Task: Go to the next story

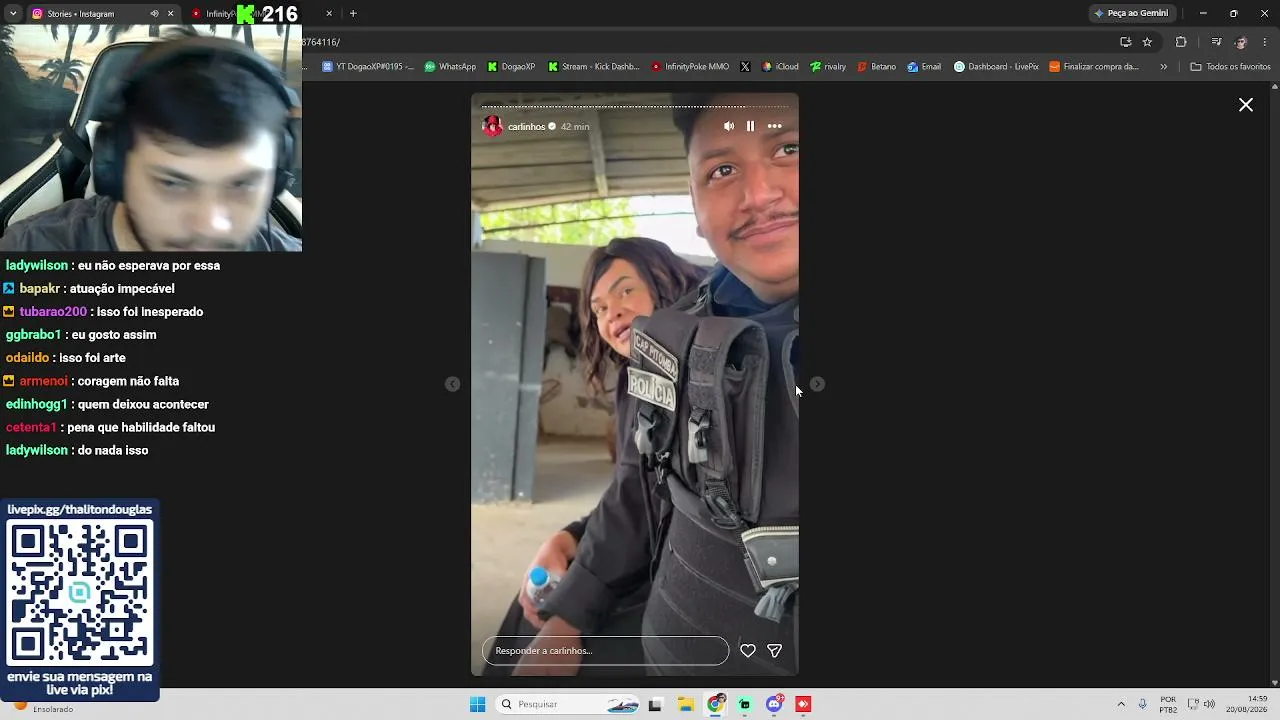Action: tap(817, 384)
